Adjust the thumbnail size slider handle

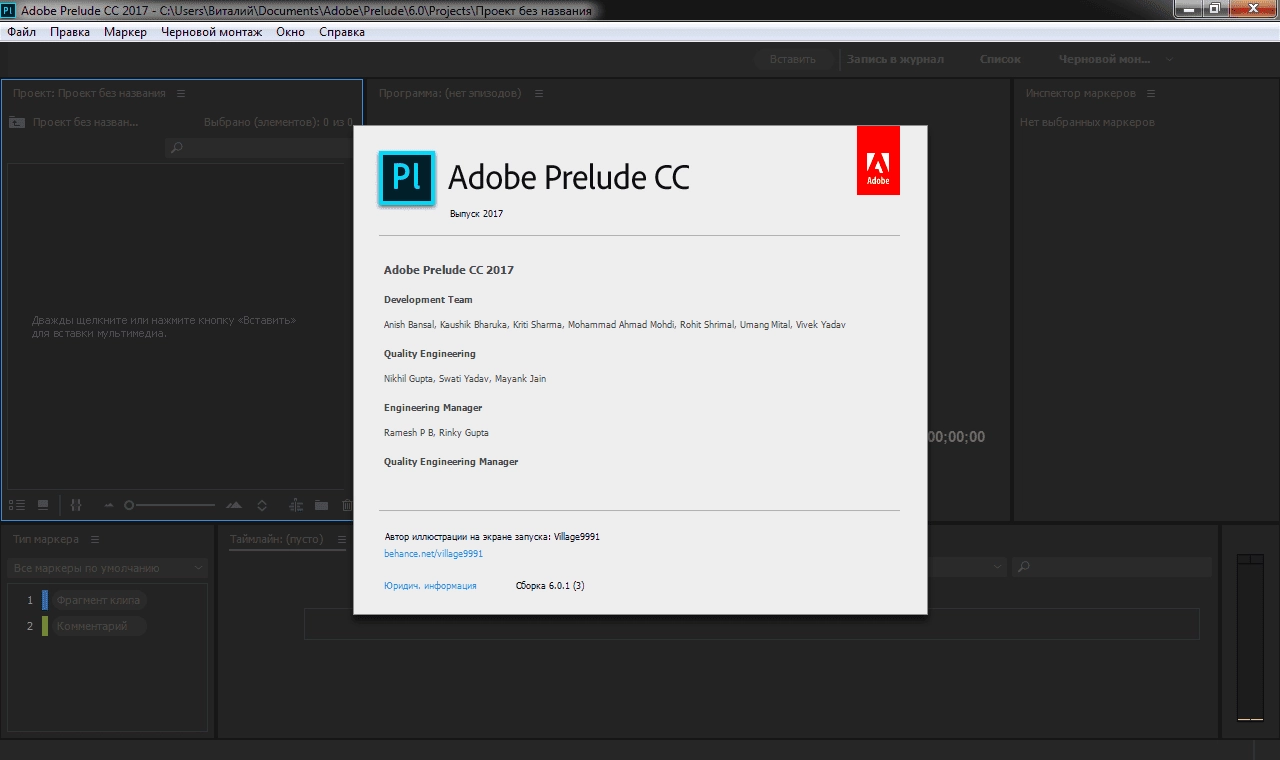(x=129, y=506)
